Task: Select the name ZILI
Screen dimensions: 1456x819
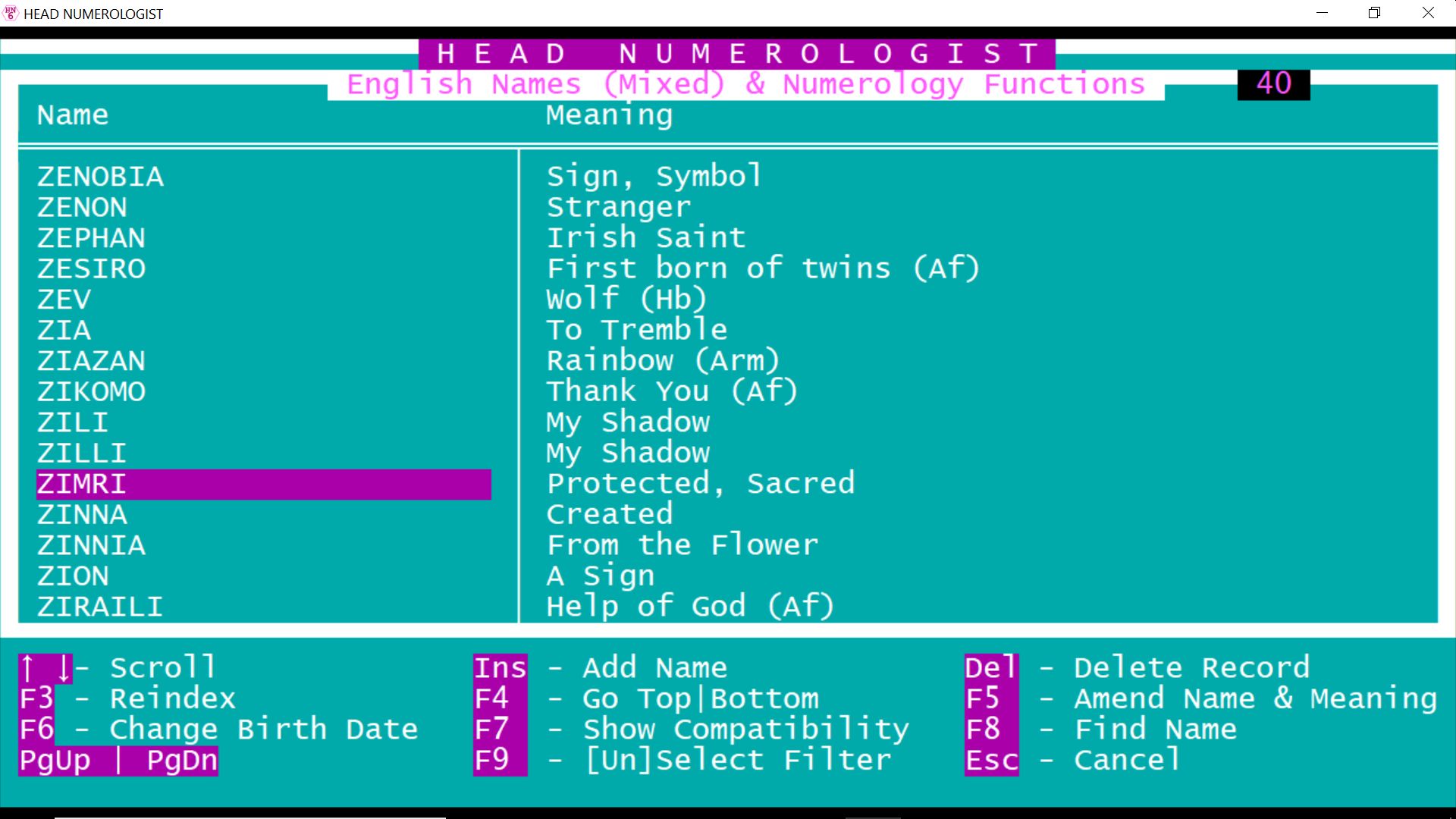Action: tap(73, 422)
